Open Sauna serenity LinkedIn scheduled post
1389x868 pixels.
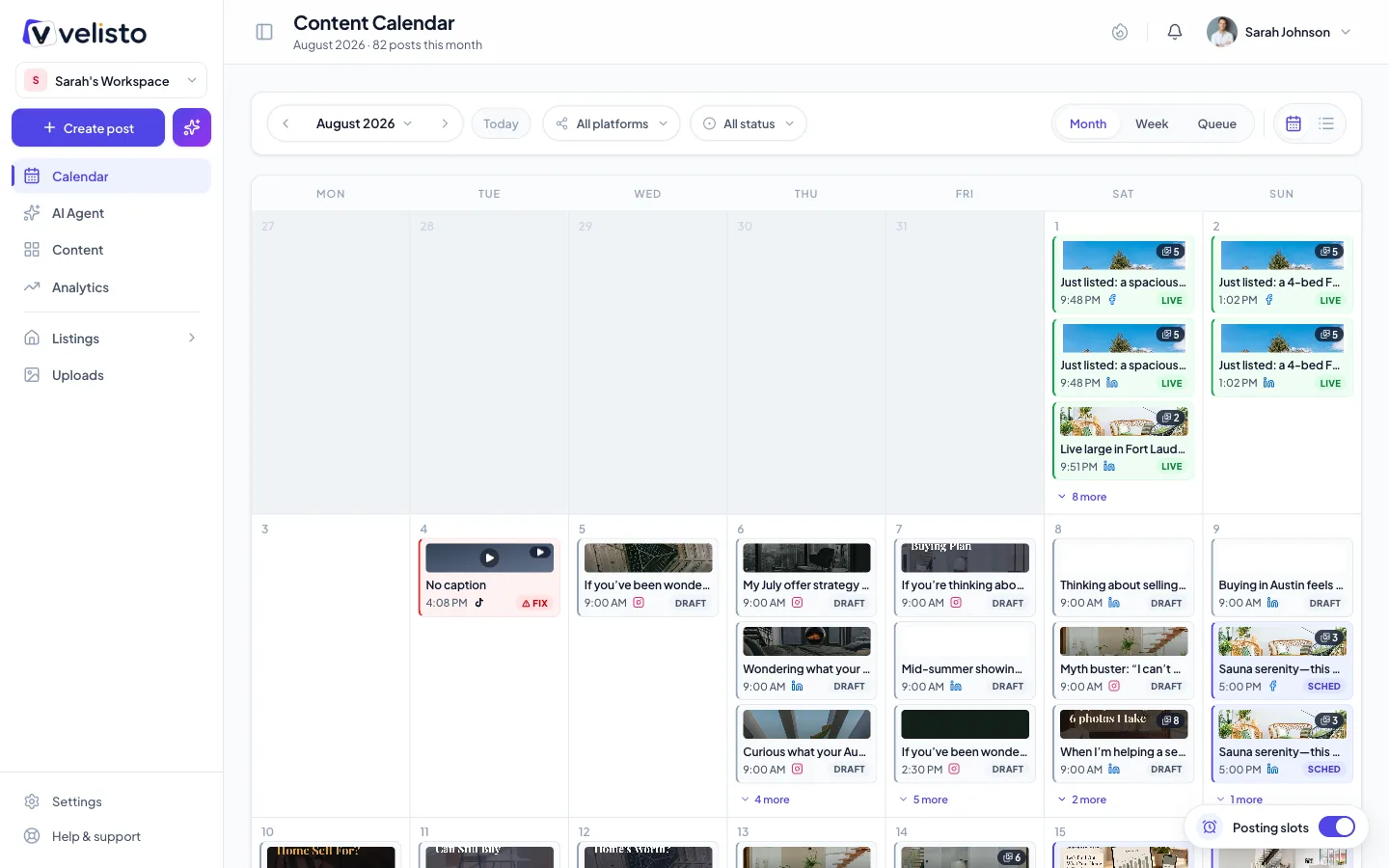1281,744
